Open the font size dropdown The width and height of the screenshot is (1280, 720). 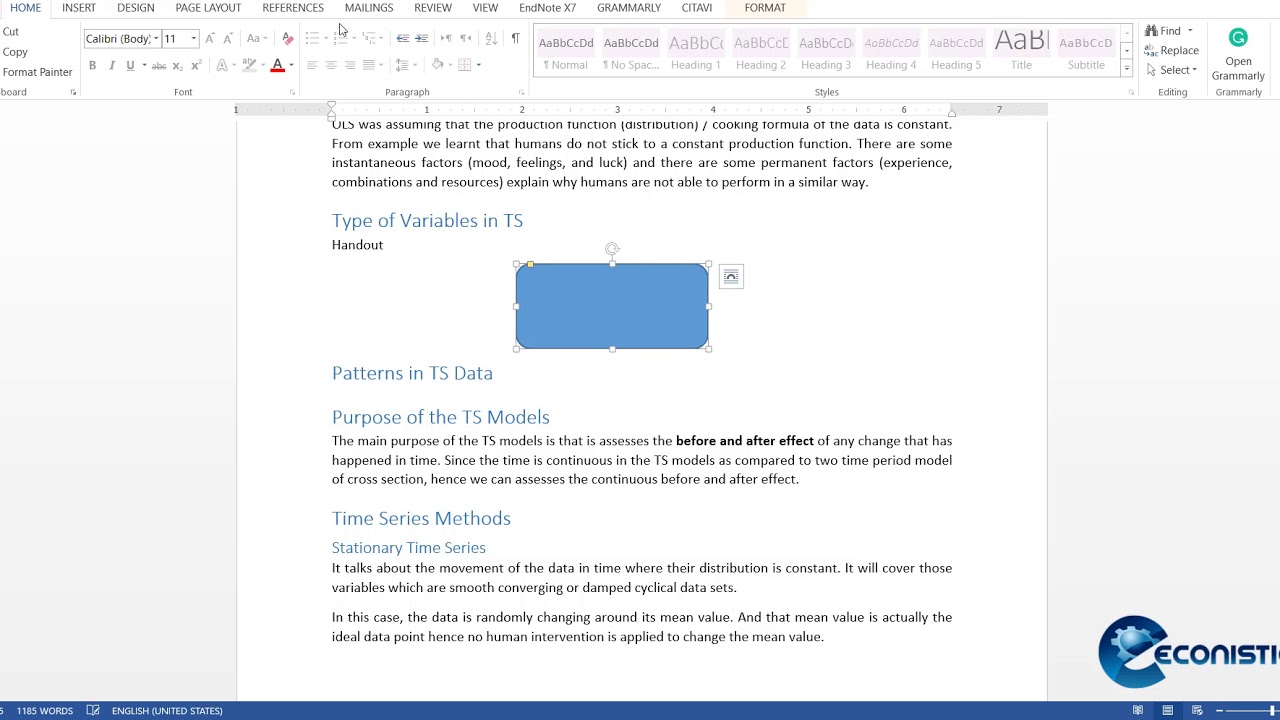pos(194,38)
